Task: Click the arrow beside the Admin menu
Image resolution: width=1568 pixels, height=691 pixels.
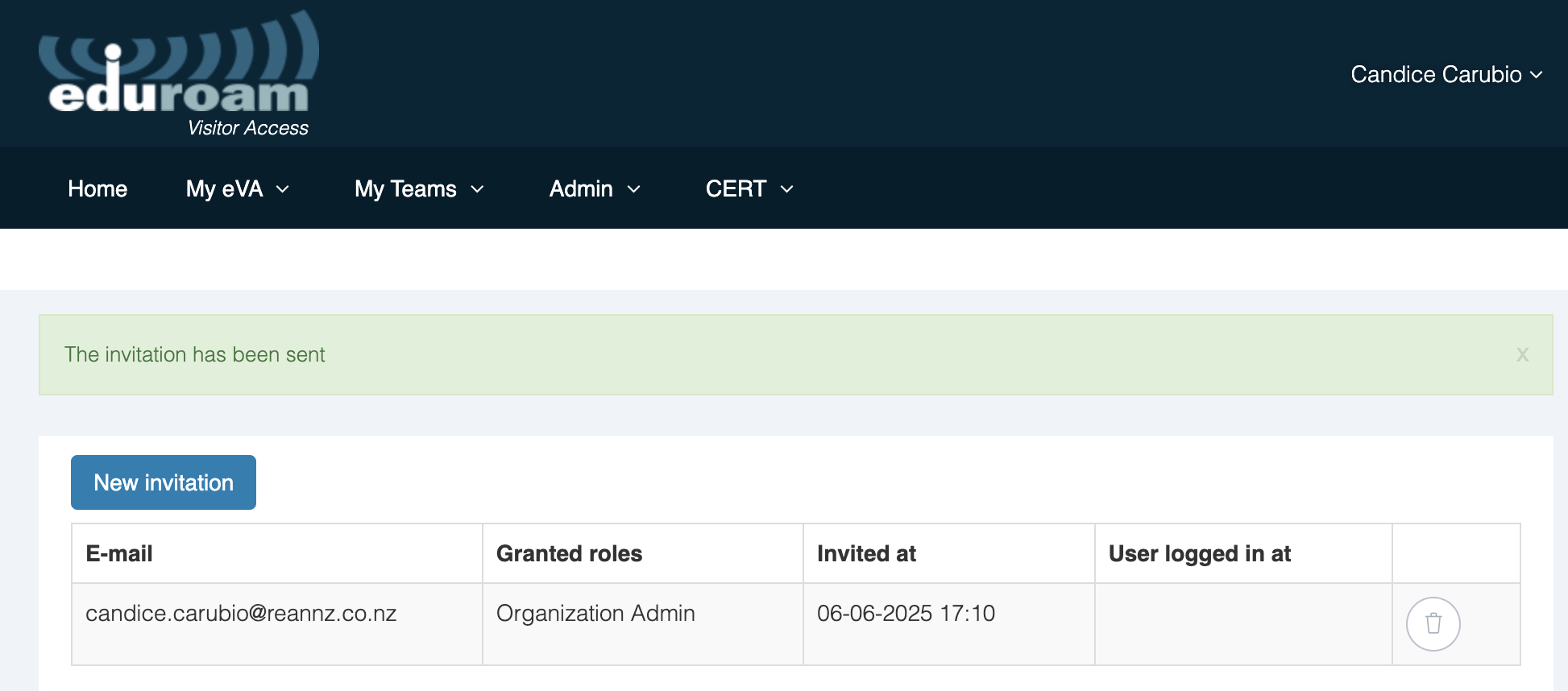Action: click(x=634, y=189)
